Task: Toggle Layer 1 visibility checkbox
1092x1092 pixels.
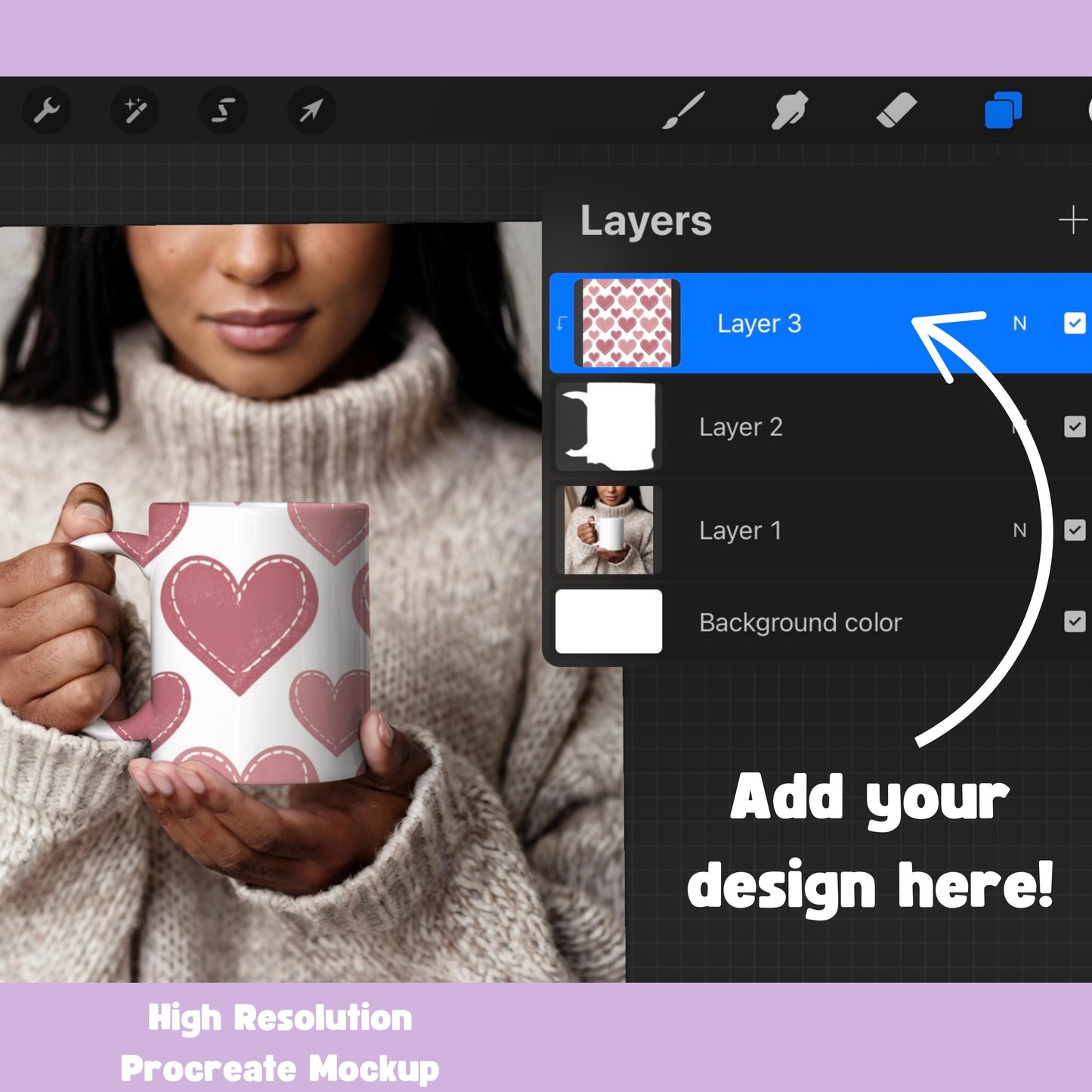Action: click(1074, 531)
